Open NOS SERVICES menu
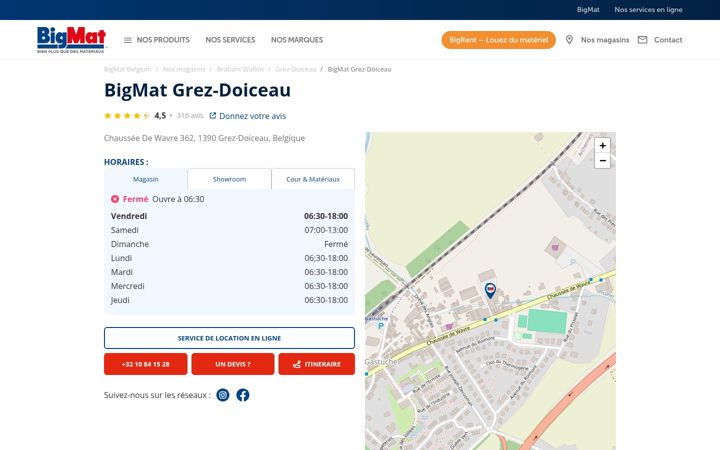The image size is (720, 450). click(230, 40)
